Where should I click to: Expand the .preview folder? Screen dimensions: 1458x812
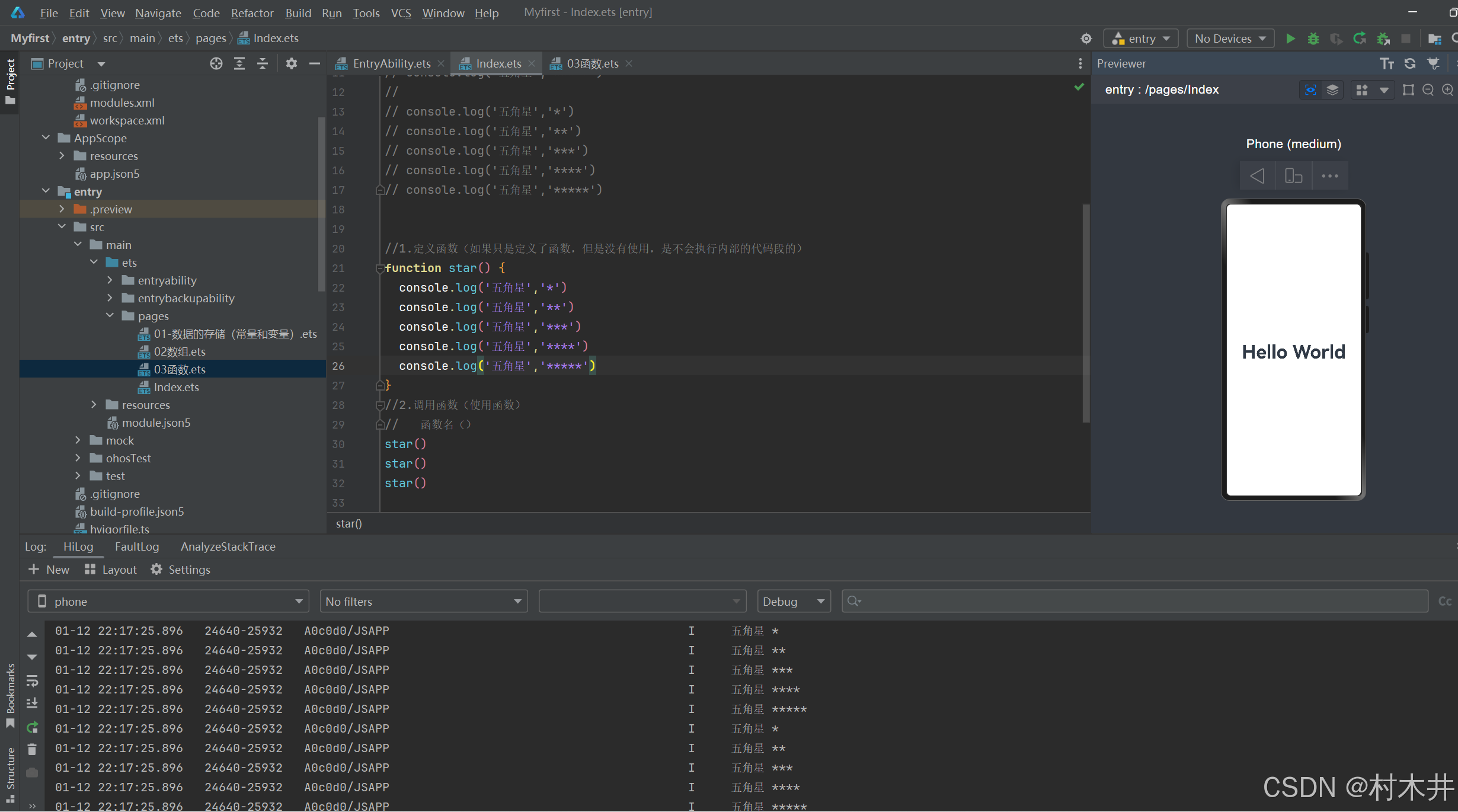pyautogui.click(x=62, y=209)
